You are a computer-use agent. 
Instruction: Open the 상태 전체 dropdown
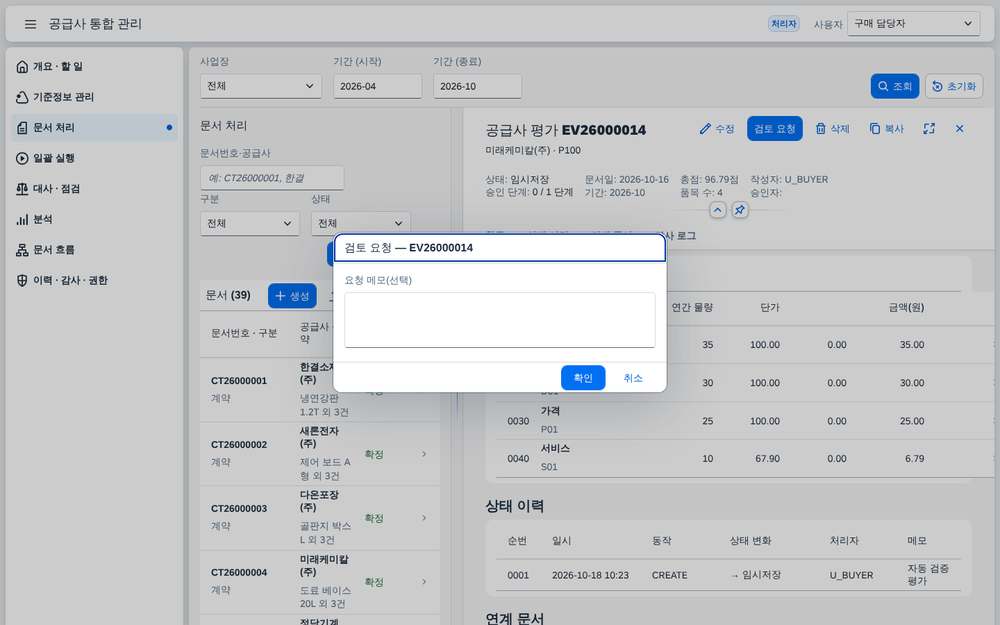pos(361,224)
